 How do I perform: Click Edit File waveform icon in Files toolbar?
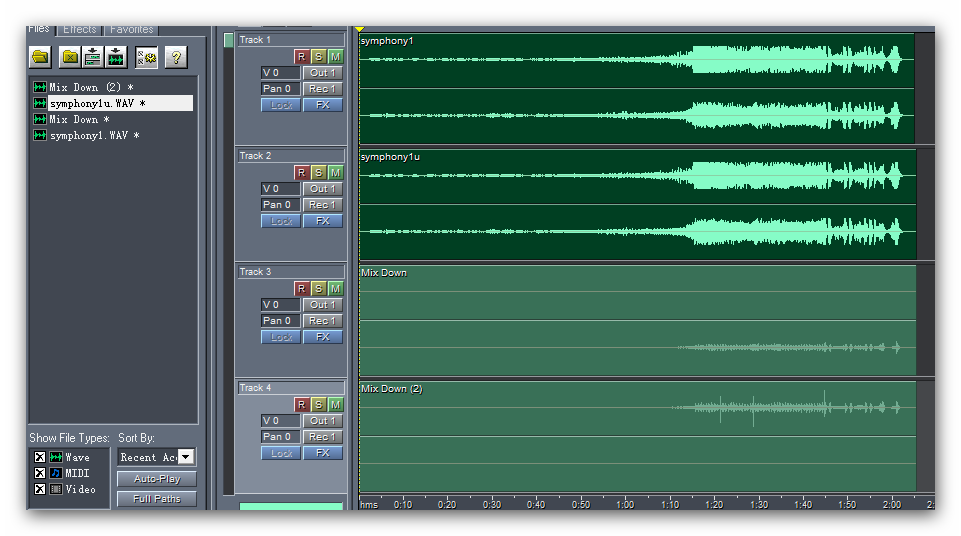click(116, 58)
